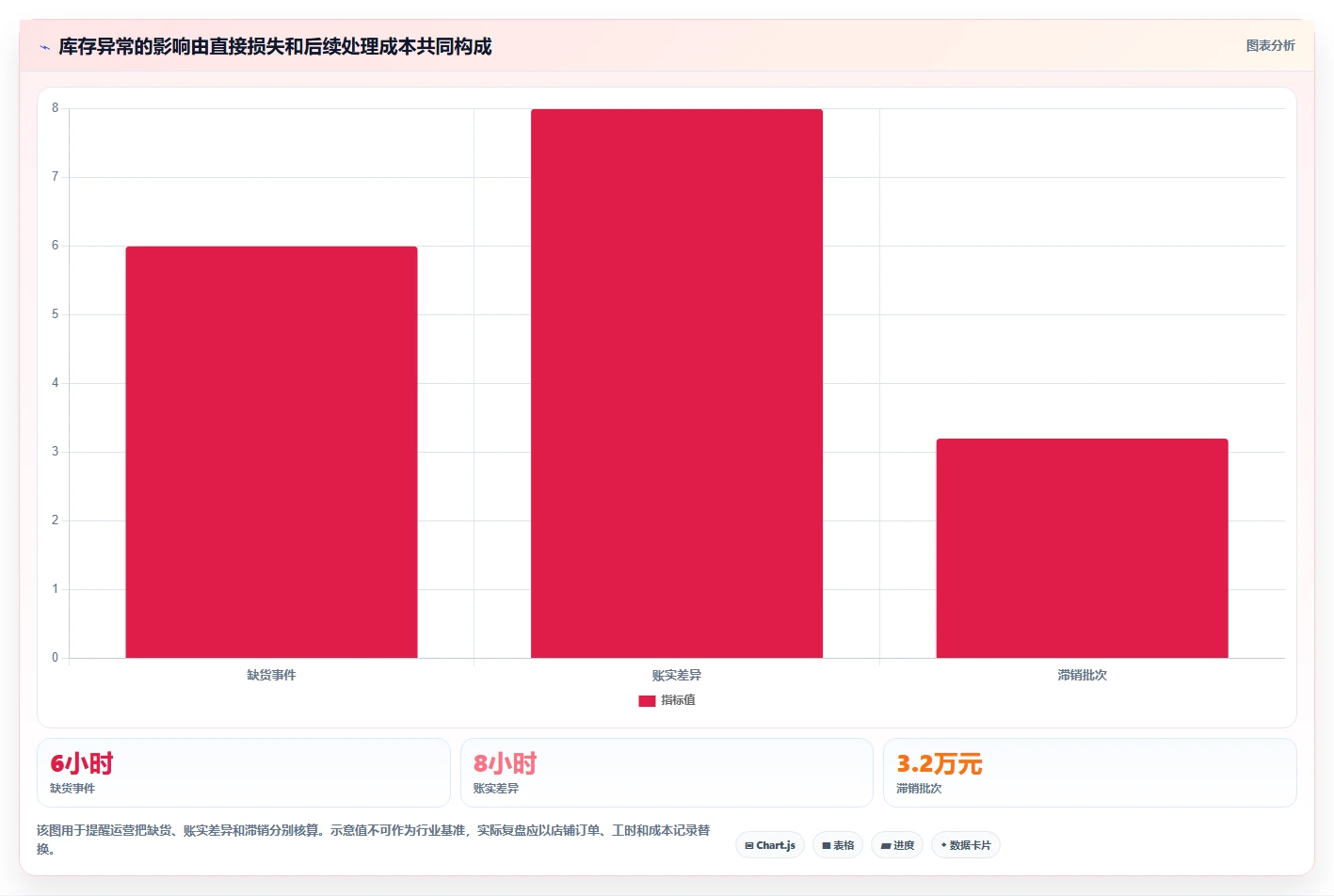Select the 账实差异 bar in chart

point(677,383)
